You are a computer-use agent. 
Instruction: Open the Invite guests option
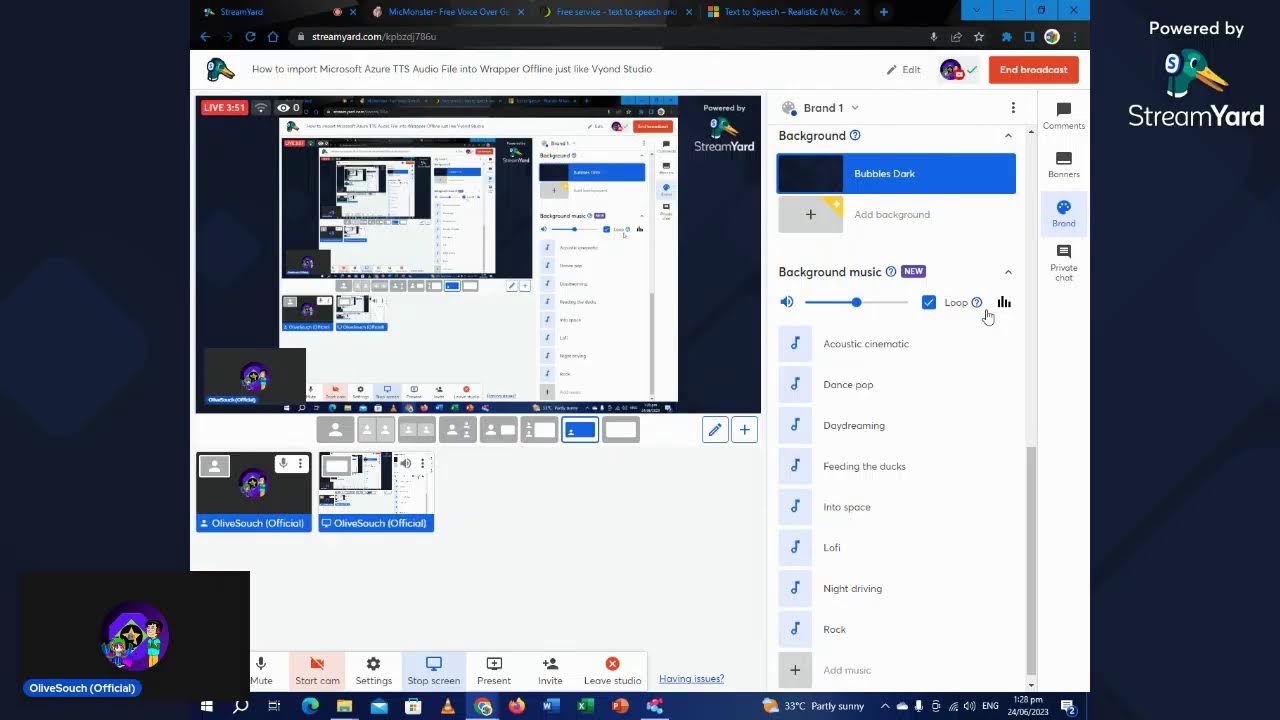tap(550, 670)
